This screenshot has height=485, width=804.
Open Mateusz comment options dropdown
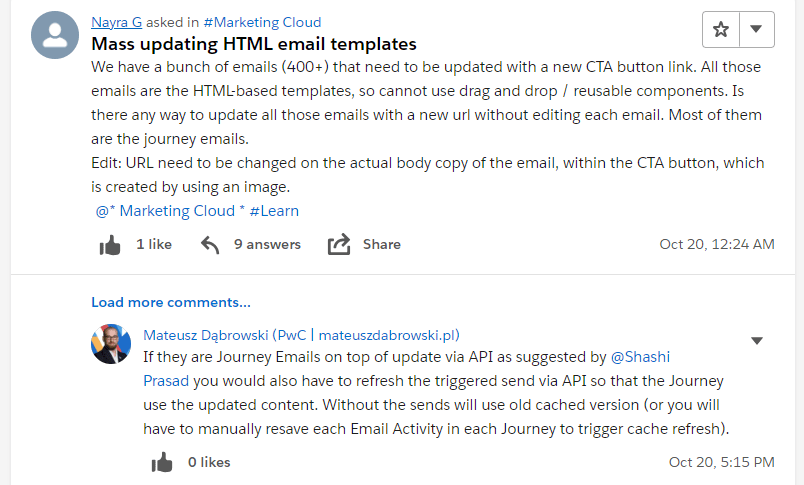point(757,341)
